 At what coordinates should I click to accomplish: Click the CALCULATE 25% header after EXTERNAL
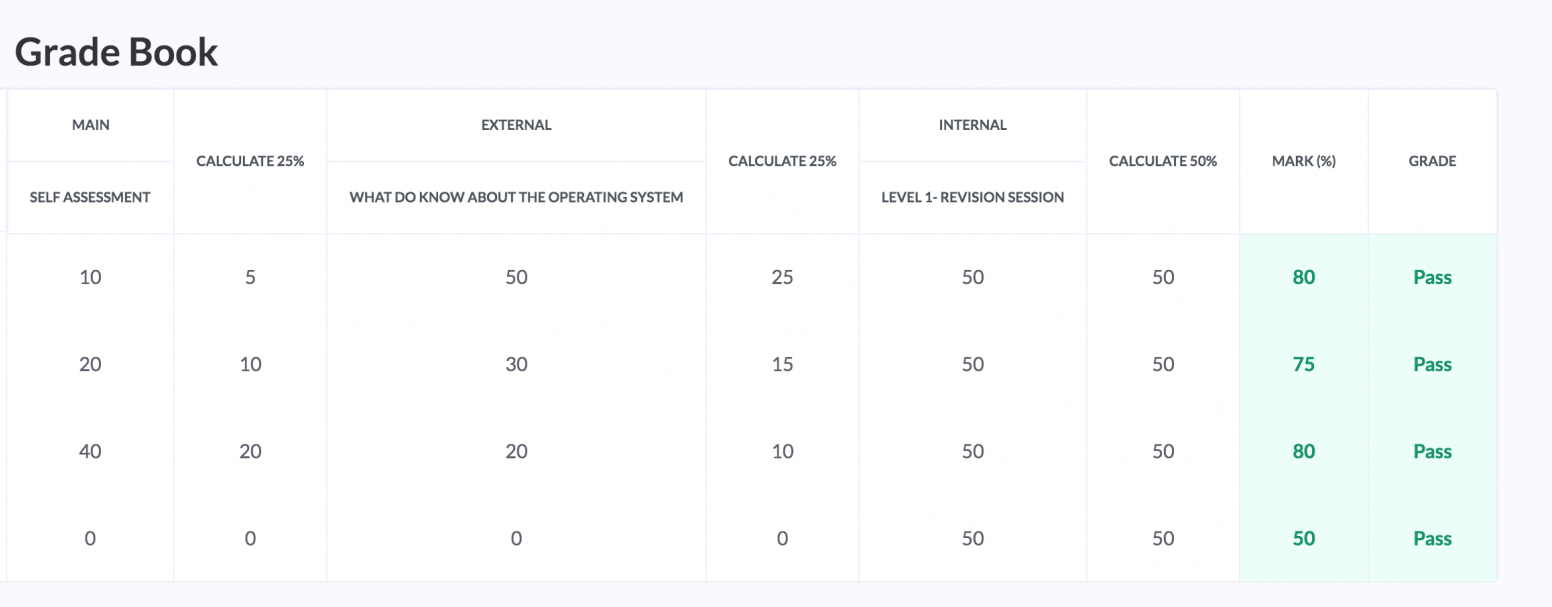(782, 161)
